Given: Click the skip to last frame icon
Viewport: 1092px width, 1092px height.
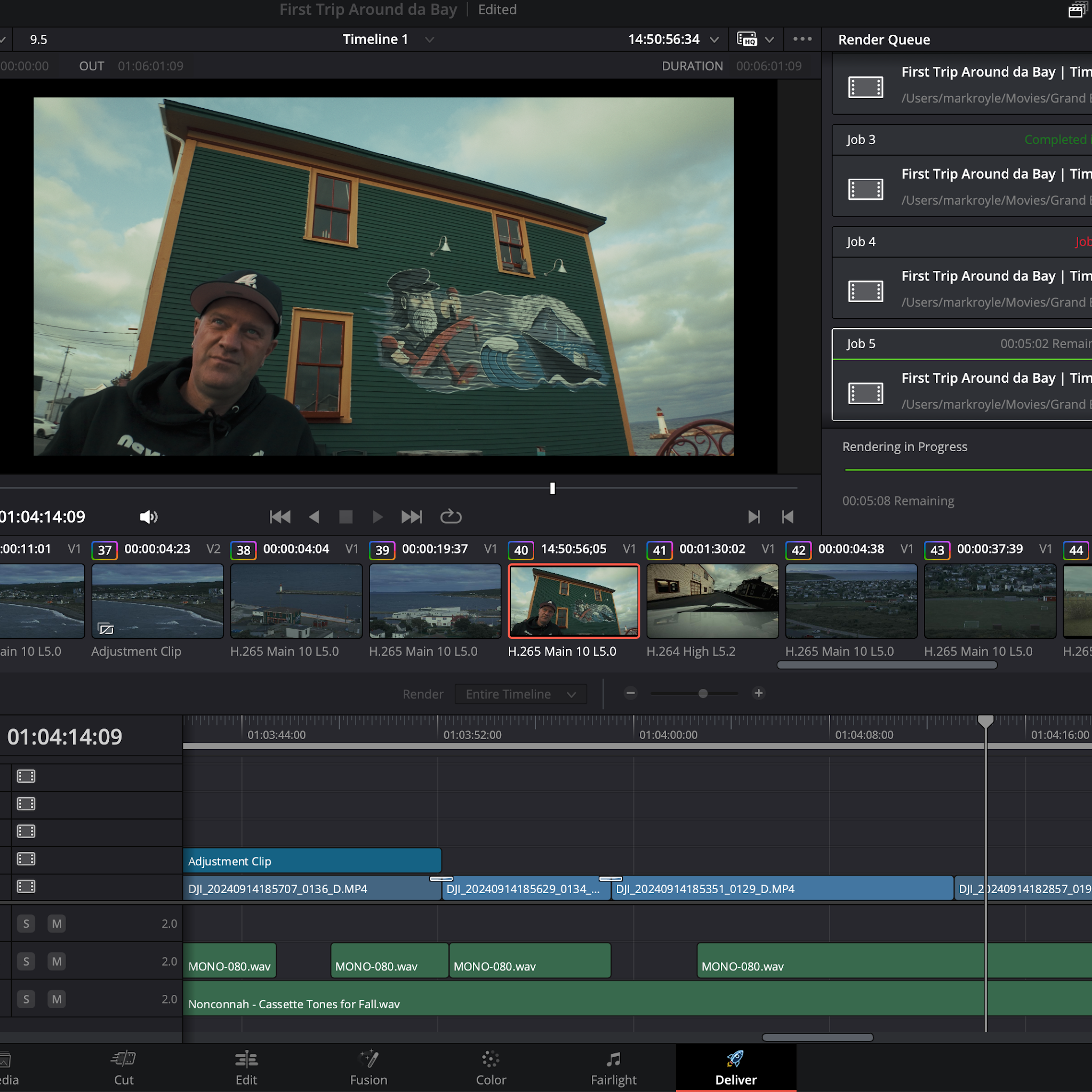Looking at the screenshot, I should click(412, 517).
